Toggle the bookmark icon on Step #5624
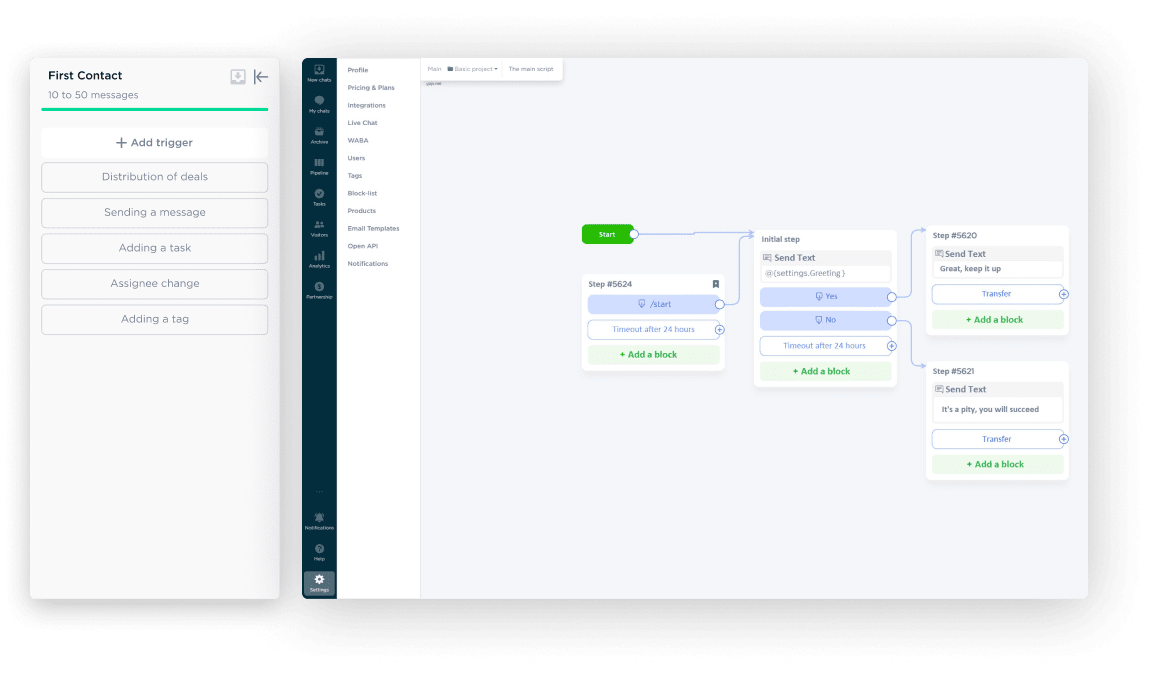1154x673 pixels. point(715,284)
